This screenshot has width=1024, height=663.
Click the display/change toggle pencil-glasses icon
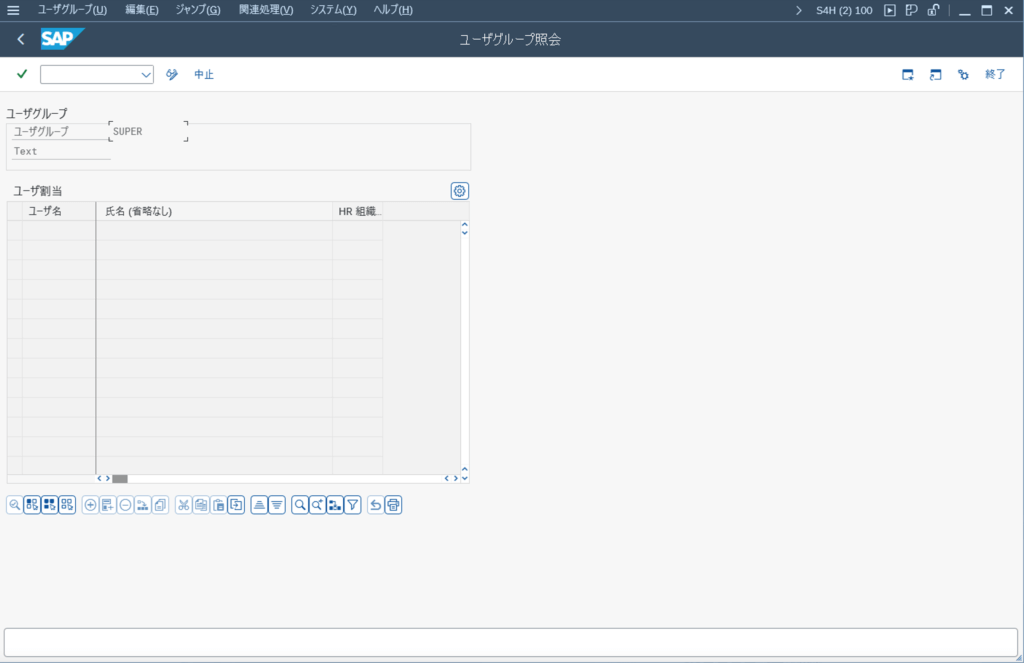[172, 74]
